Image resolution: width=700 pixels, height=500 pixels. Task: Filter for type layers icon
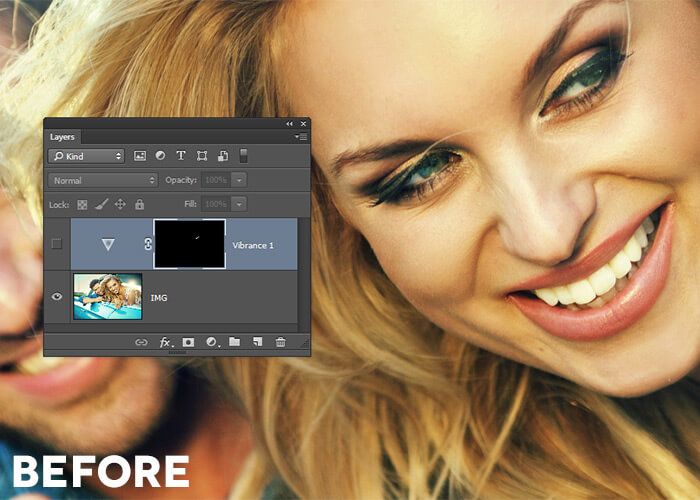181,156
